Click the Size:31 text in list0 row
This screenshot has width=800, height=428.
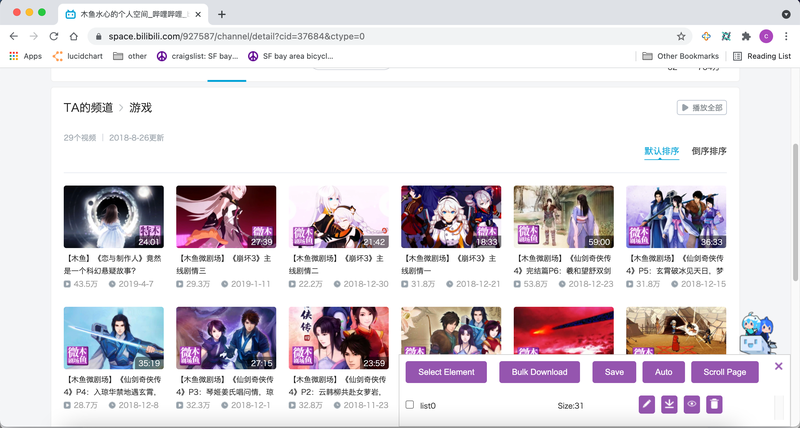pyautogui.click(x=570, y=406)
